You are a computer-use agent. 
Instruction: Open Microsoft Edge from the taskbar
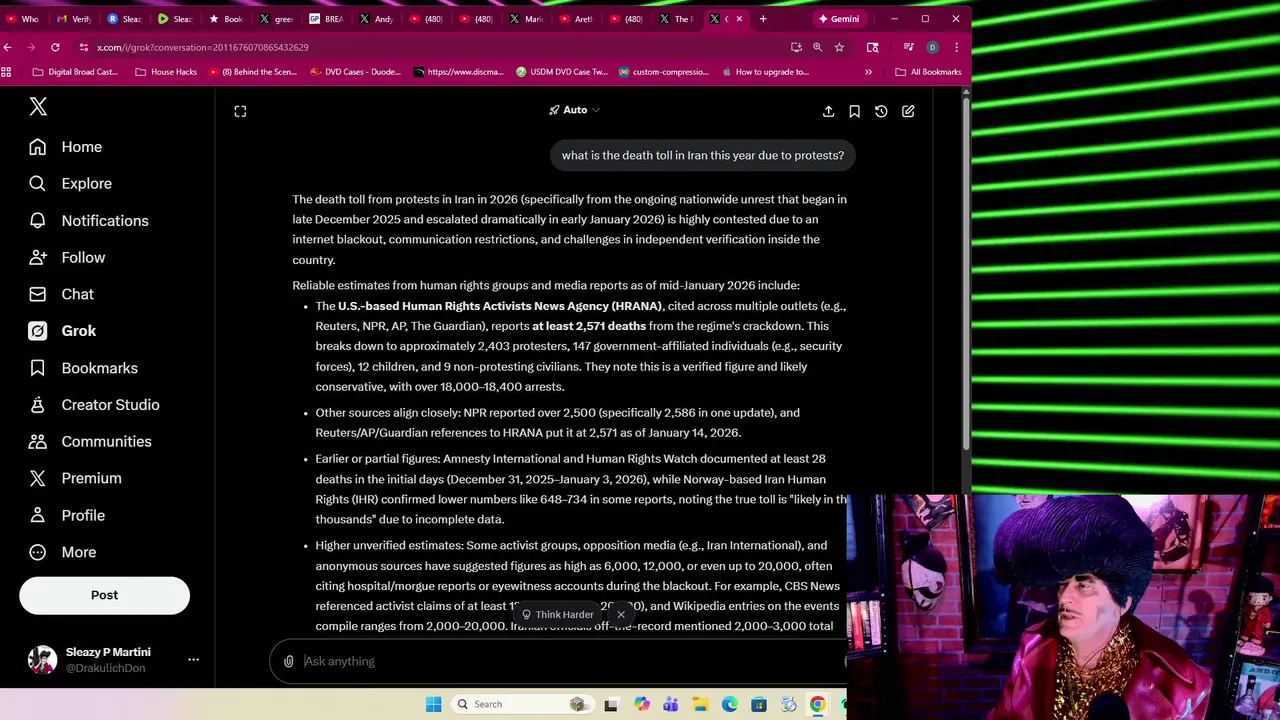click(730, 704)
